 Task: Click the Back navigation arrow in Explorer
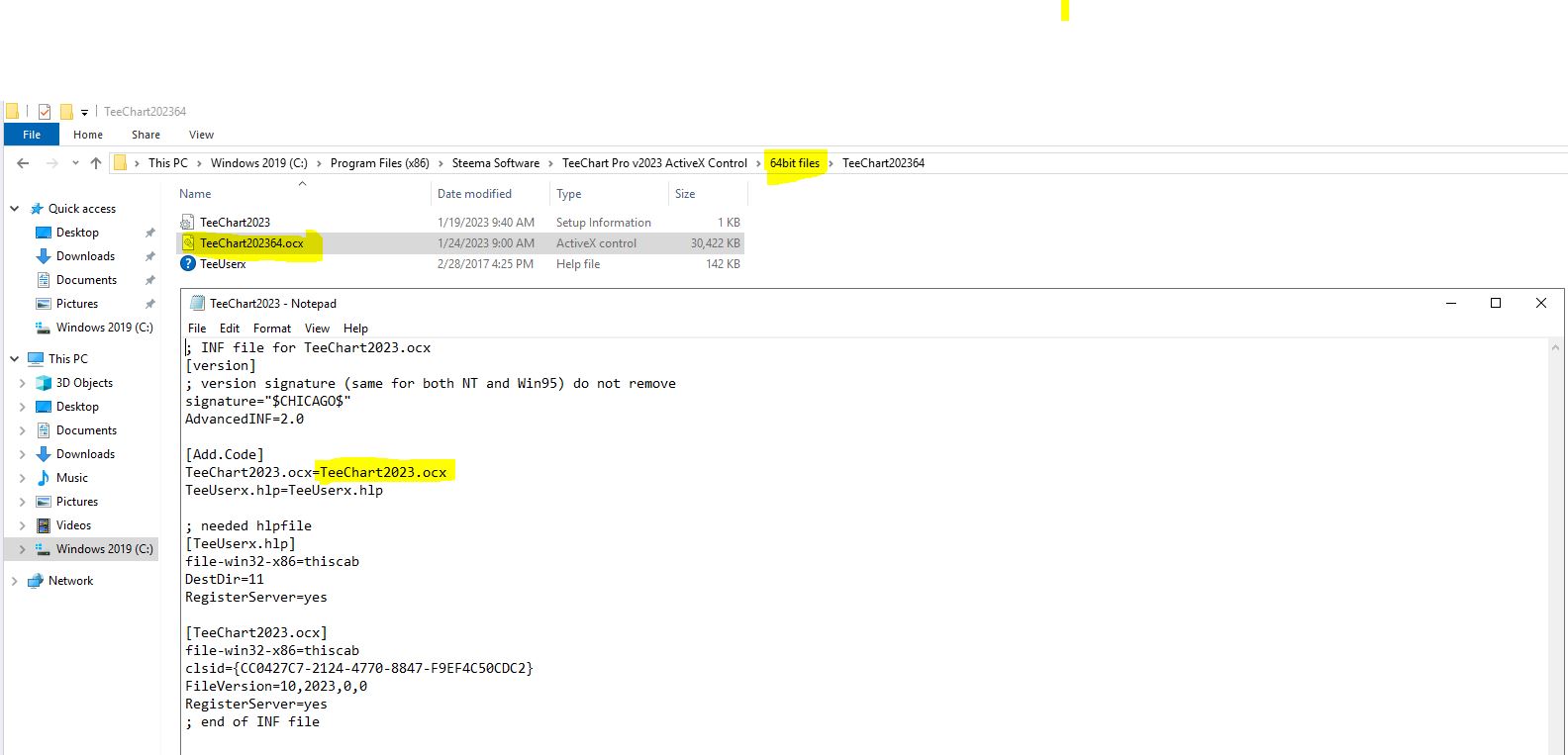click(23, 163)
